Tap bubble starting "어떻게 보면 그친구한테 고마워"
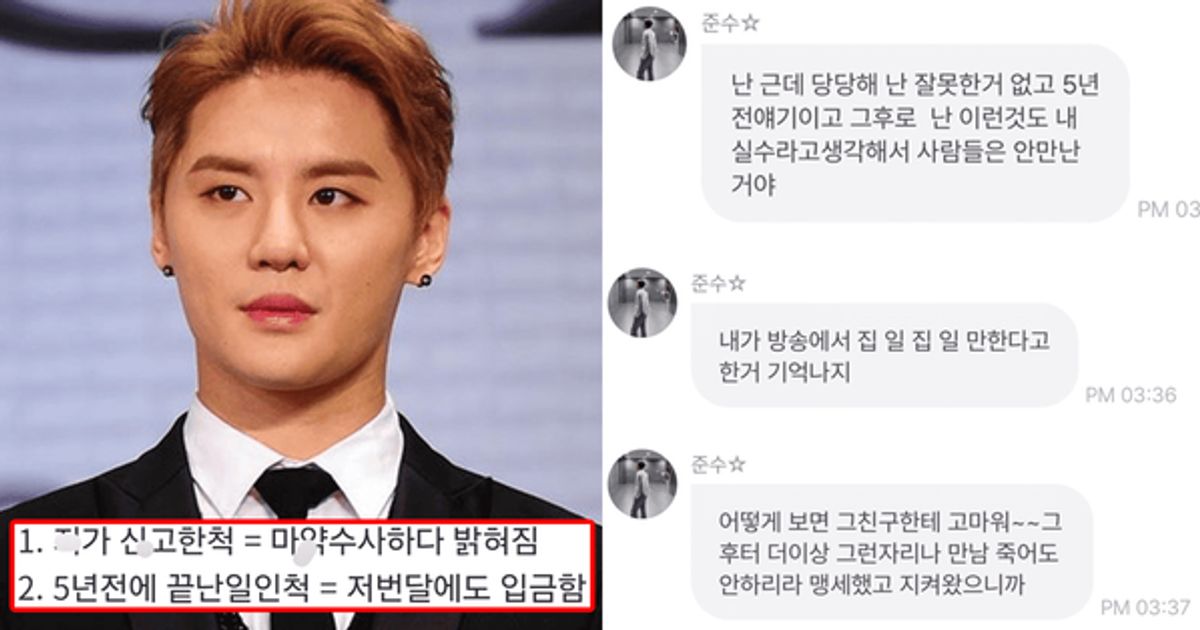The height and width of the screenshot is (630, 1200). point(892,553)
